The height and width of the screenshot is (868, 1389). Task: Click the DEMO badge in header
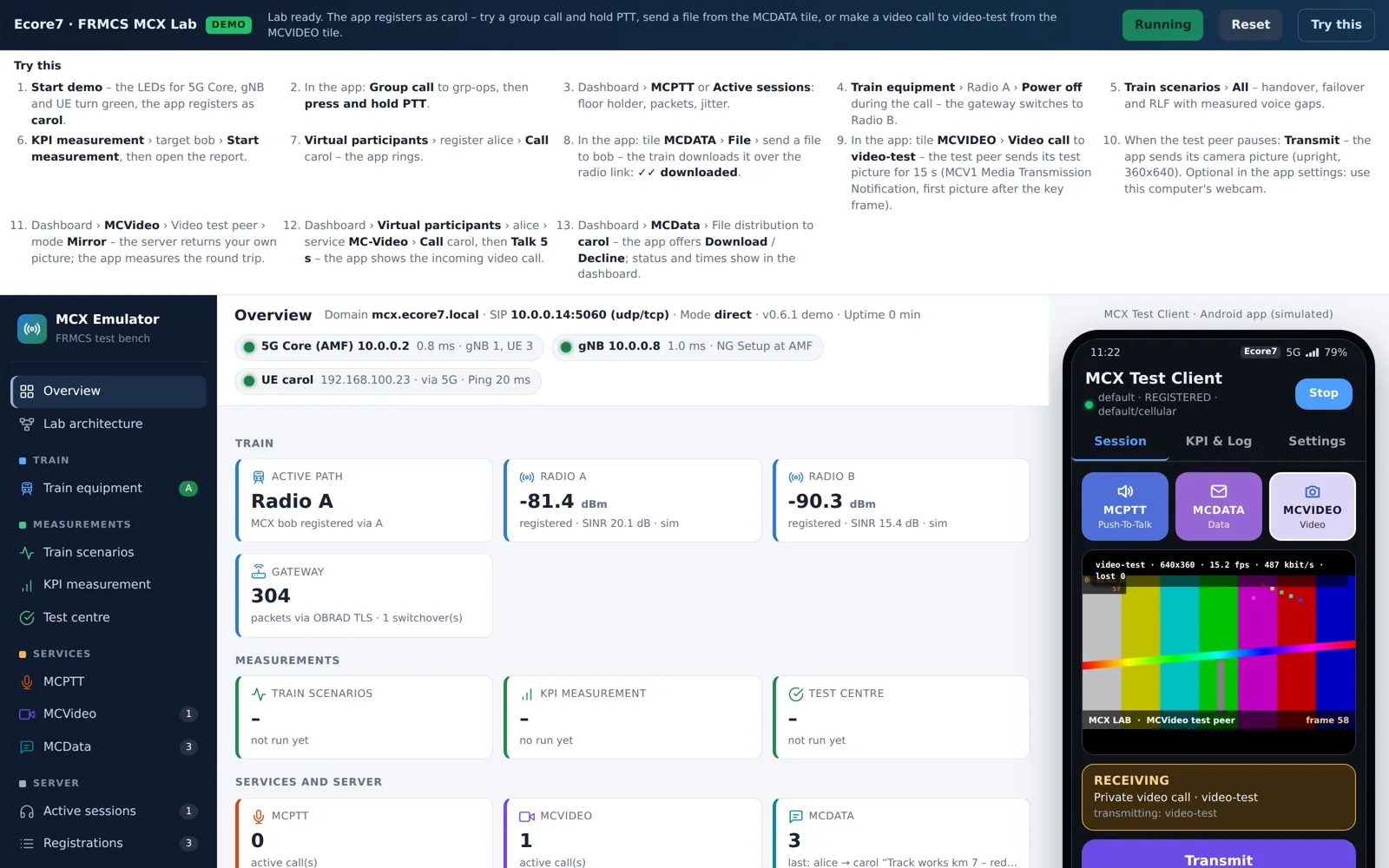[x=228, y=24]
